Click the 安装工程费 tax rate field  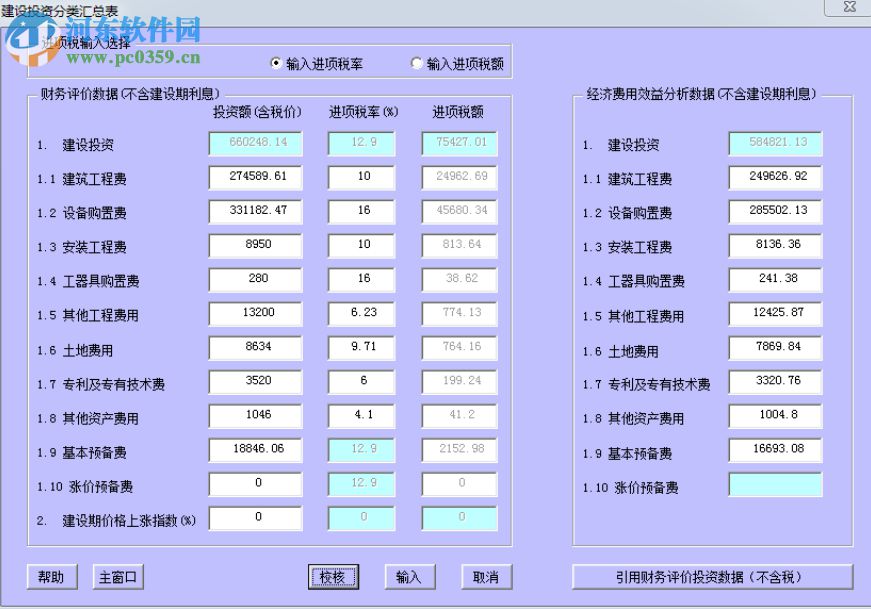360,246
